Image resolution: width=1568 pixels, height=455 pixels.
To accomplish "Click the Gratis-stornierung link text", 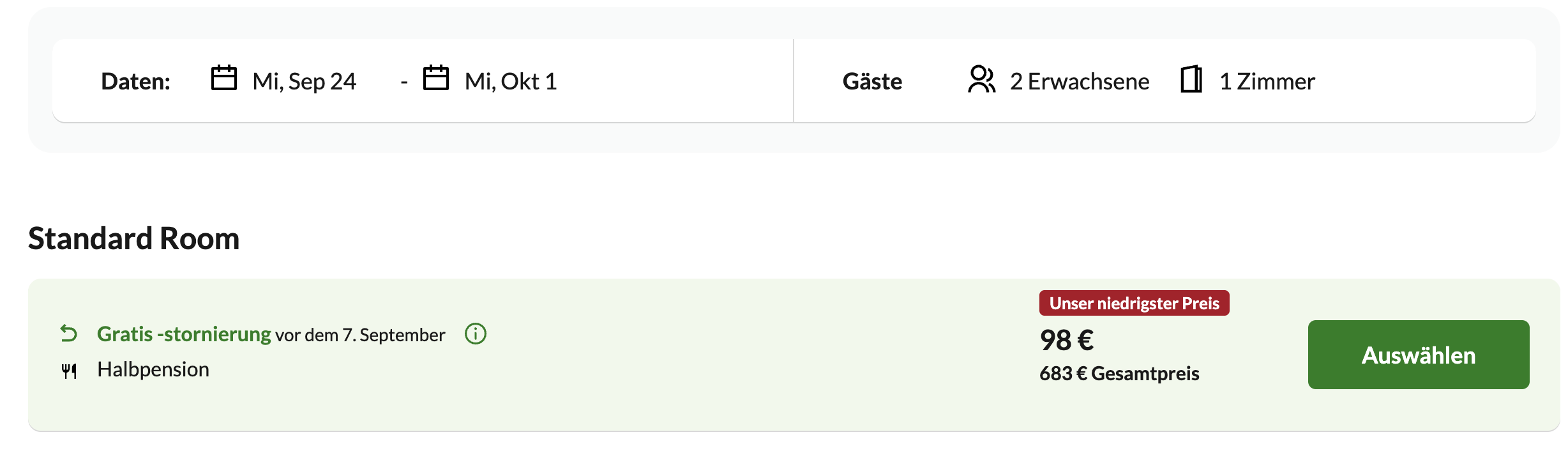I will pyautogui.click(x=184, y=334).
